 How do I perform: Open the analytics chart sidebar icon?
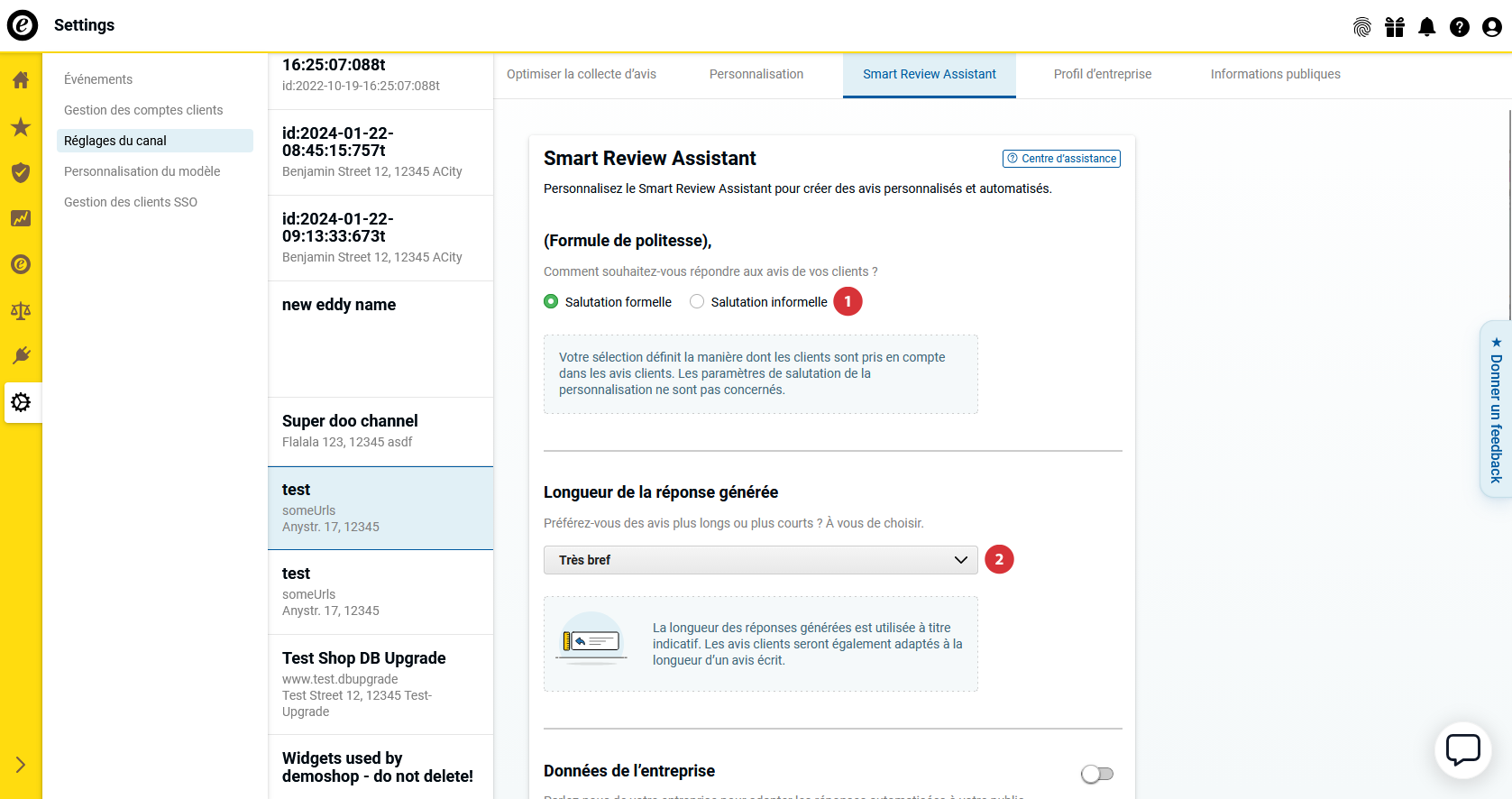(21, 218)
